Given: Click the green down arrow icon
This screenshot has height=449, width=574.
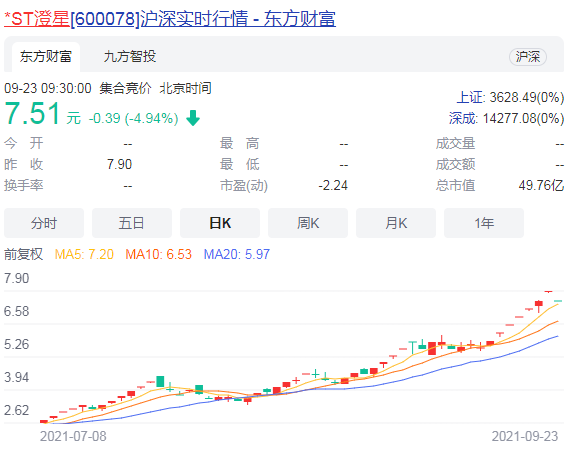Looking at the screenshot, I should tap(193, 118).
